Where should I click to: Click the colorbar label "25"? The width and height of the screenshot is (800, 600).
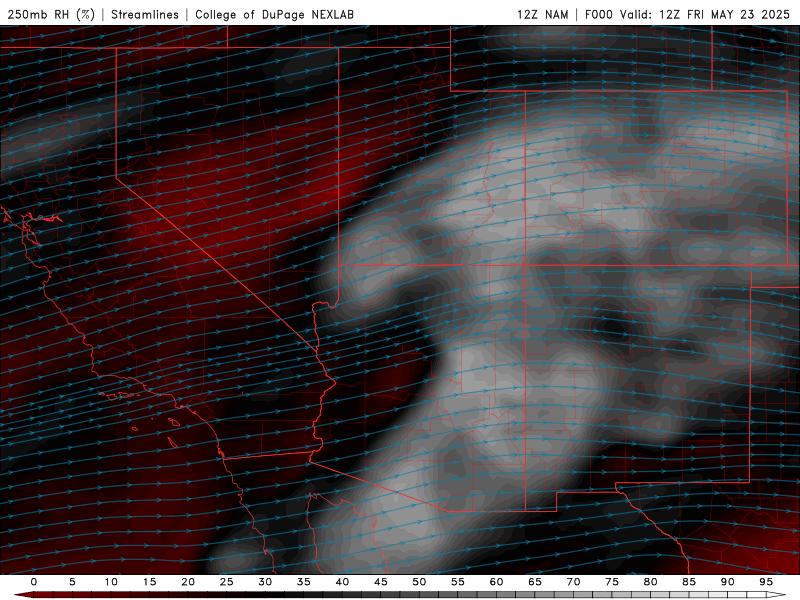pyautogui.click(x=227, y=582)
